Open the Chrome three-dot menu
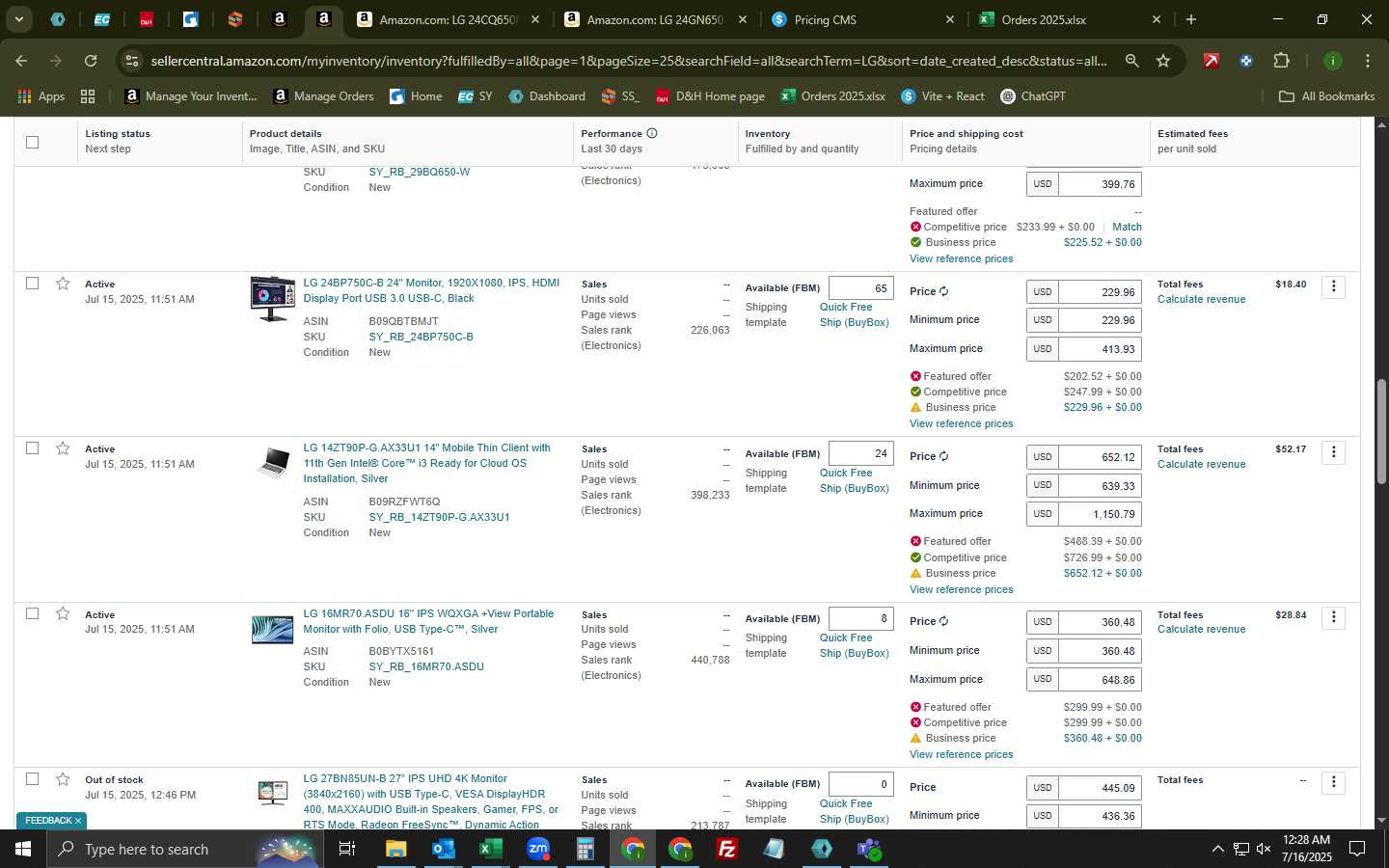Screen dimensions: 1389x868 pyautogui.click(x=1367, y=61)
